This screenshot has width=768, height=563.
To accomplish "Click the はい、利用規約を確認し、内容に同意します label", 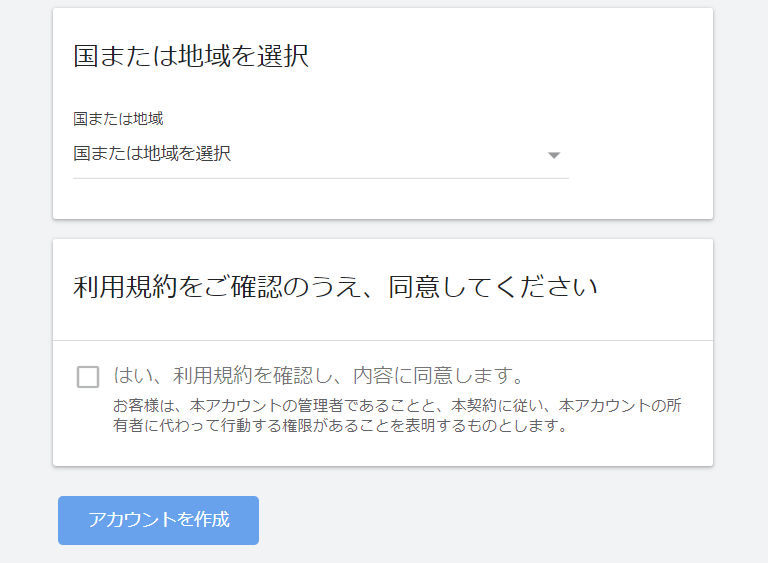I will 319,376.
